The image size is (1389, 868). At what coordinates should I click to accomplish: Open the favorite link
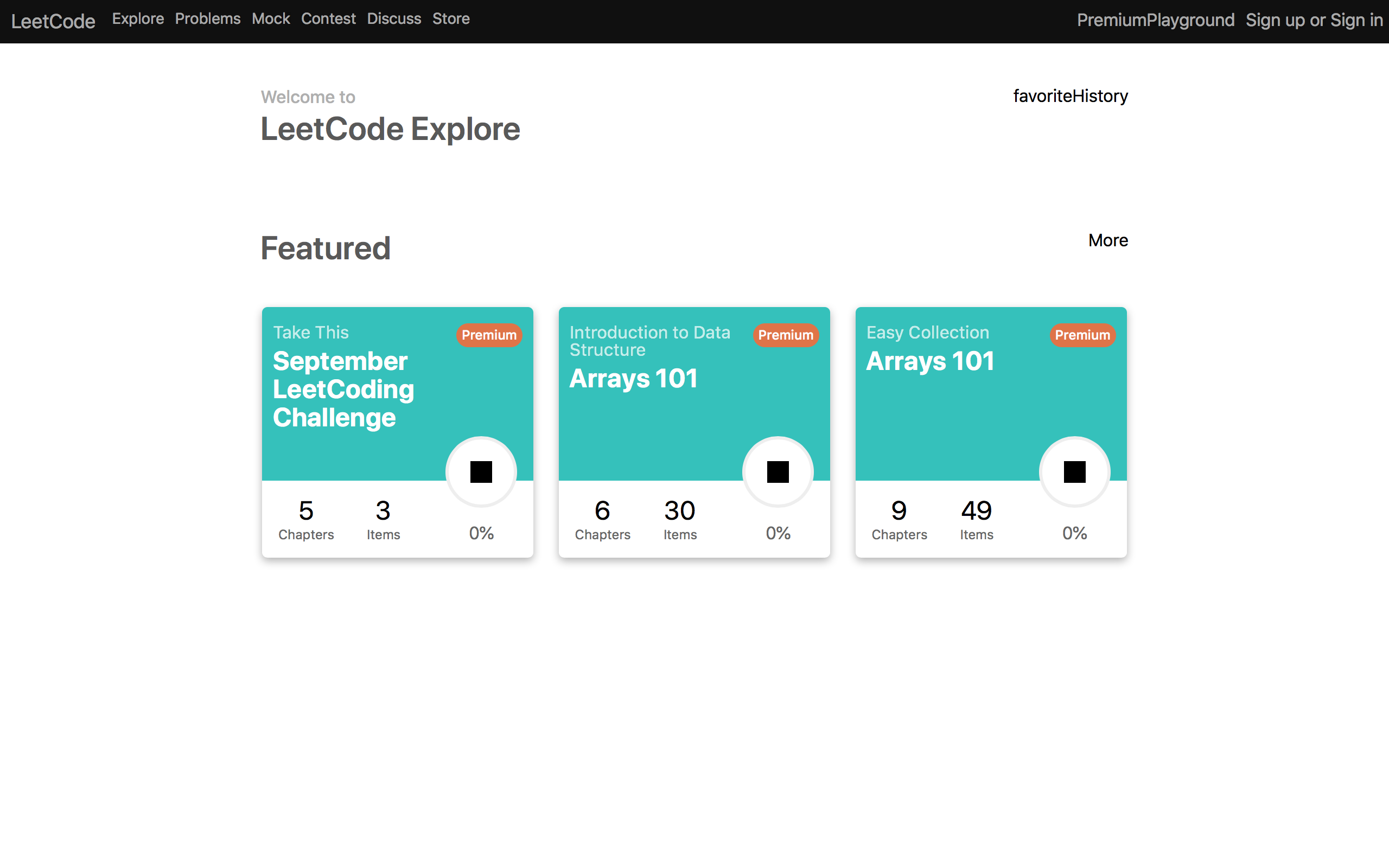1042,96
